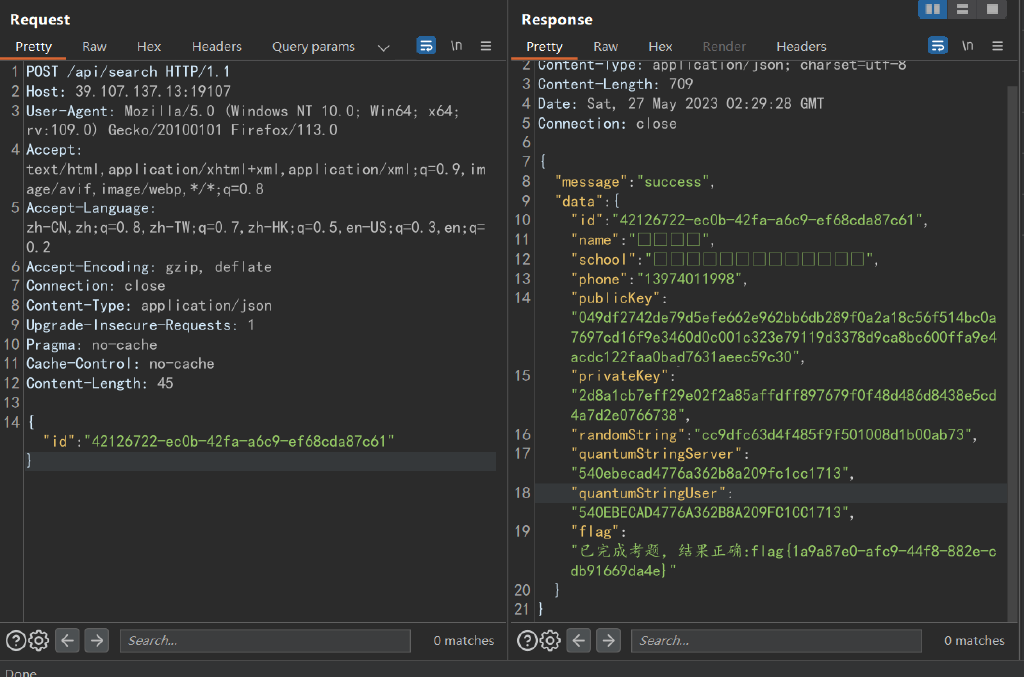Show non-printable characters in Request (\n)
The height and width of the screenshot is (677, 1024).
pos(456,46)
